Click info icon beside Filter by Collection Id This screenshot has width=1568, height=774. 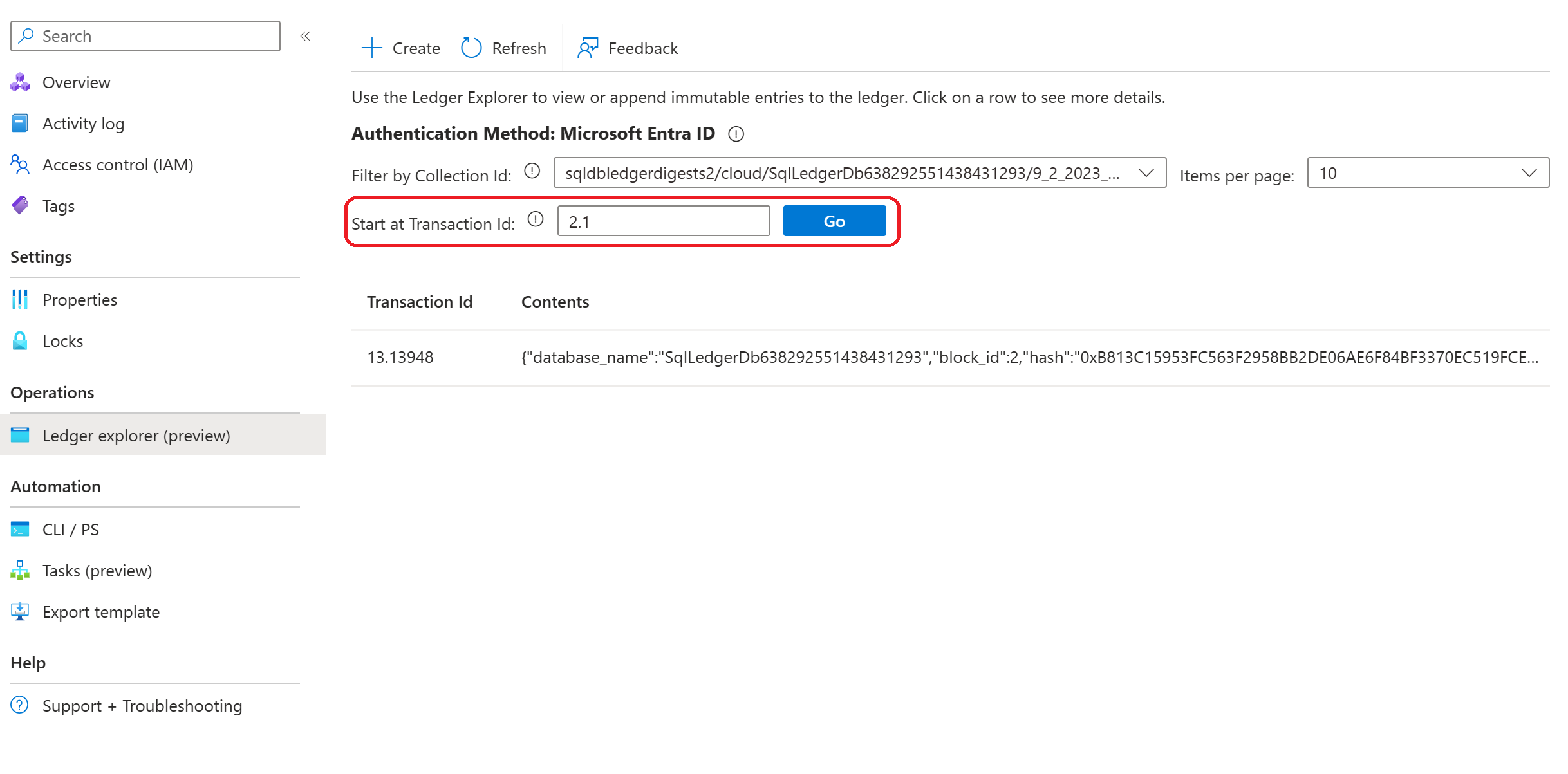pos(532,172)
